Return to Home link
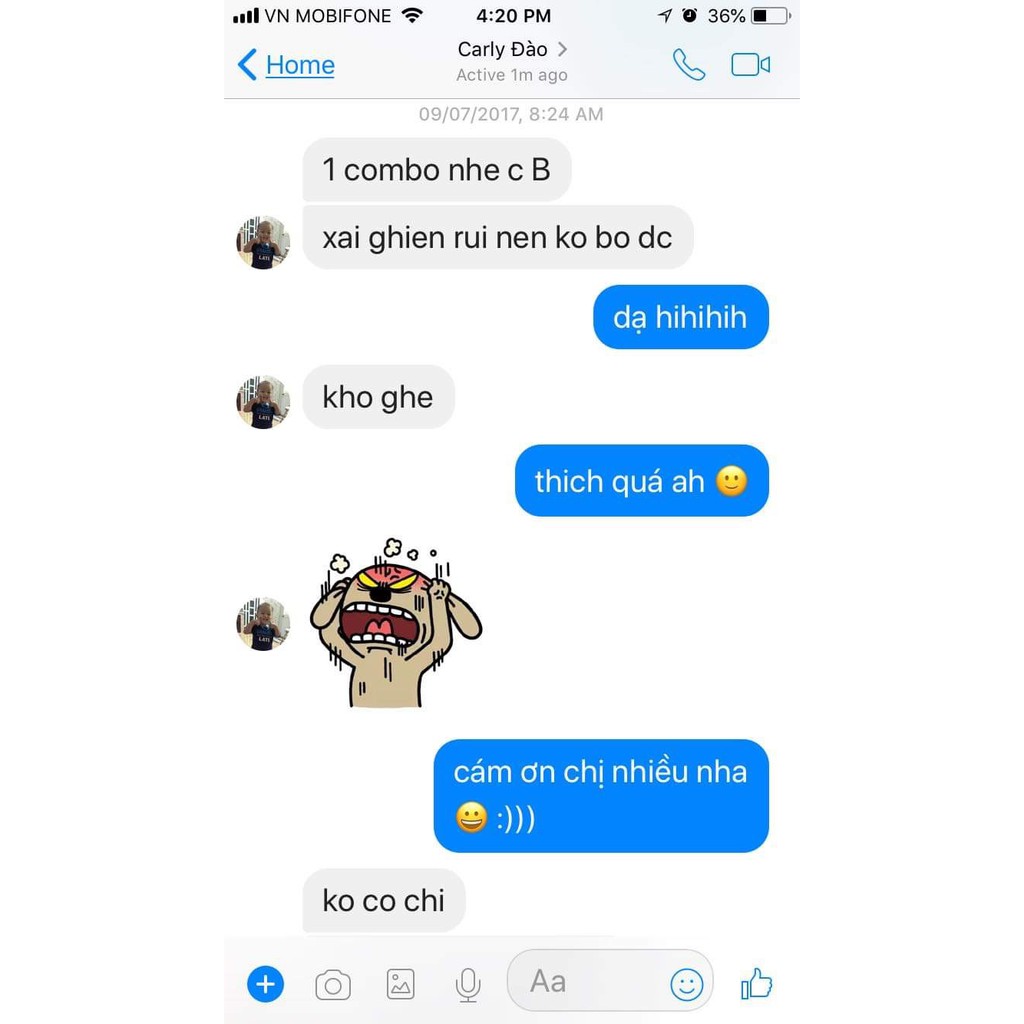This screenshot has width=1024, height=1024. (300, 65)
